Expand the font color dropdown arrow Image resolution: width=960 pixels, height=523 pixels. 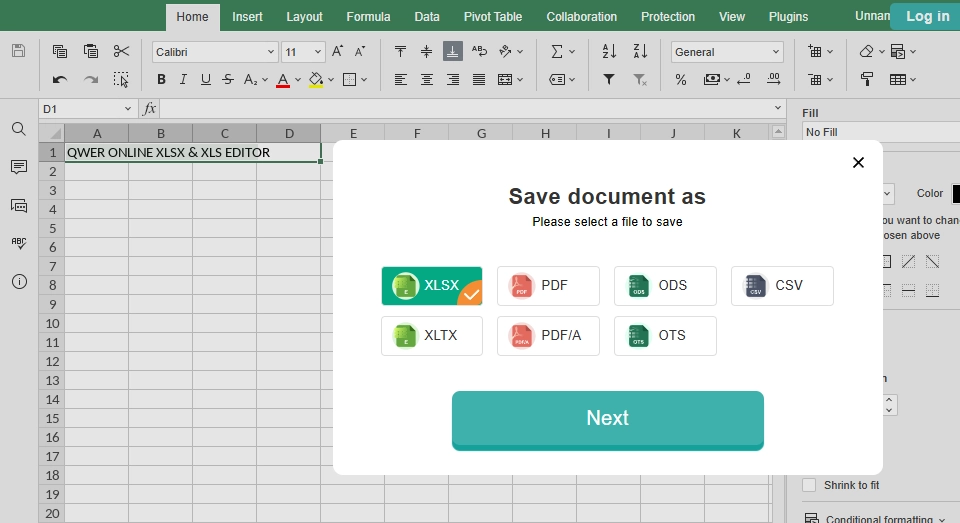[x=298, y=80]
